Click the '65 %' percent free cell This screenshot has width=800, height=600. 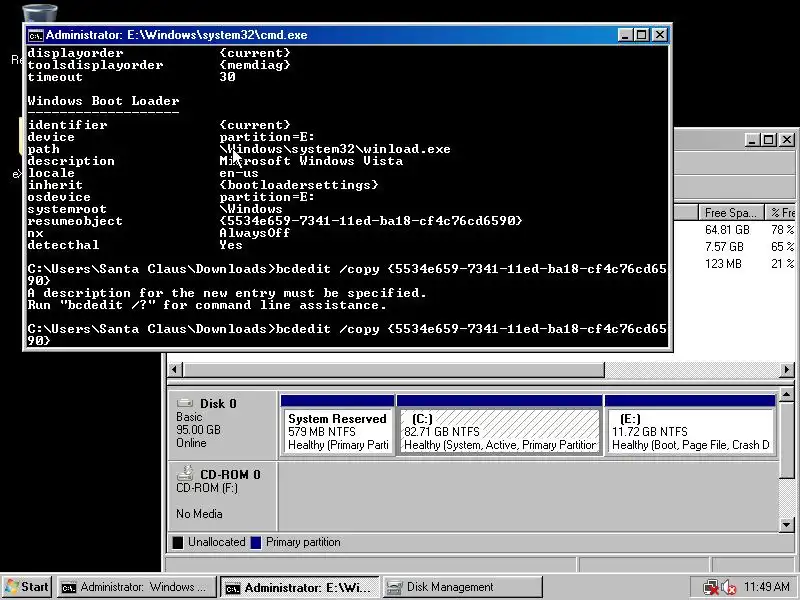pos(783,247)
